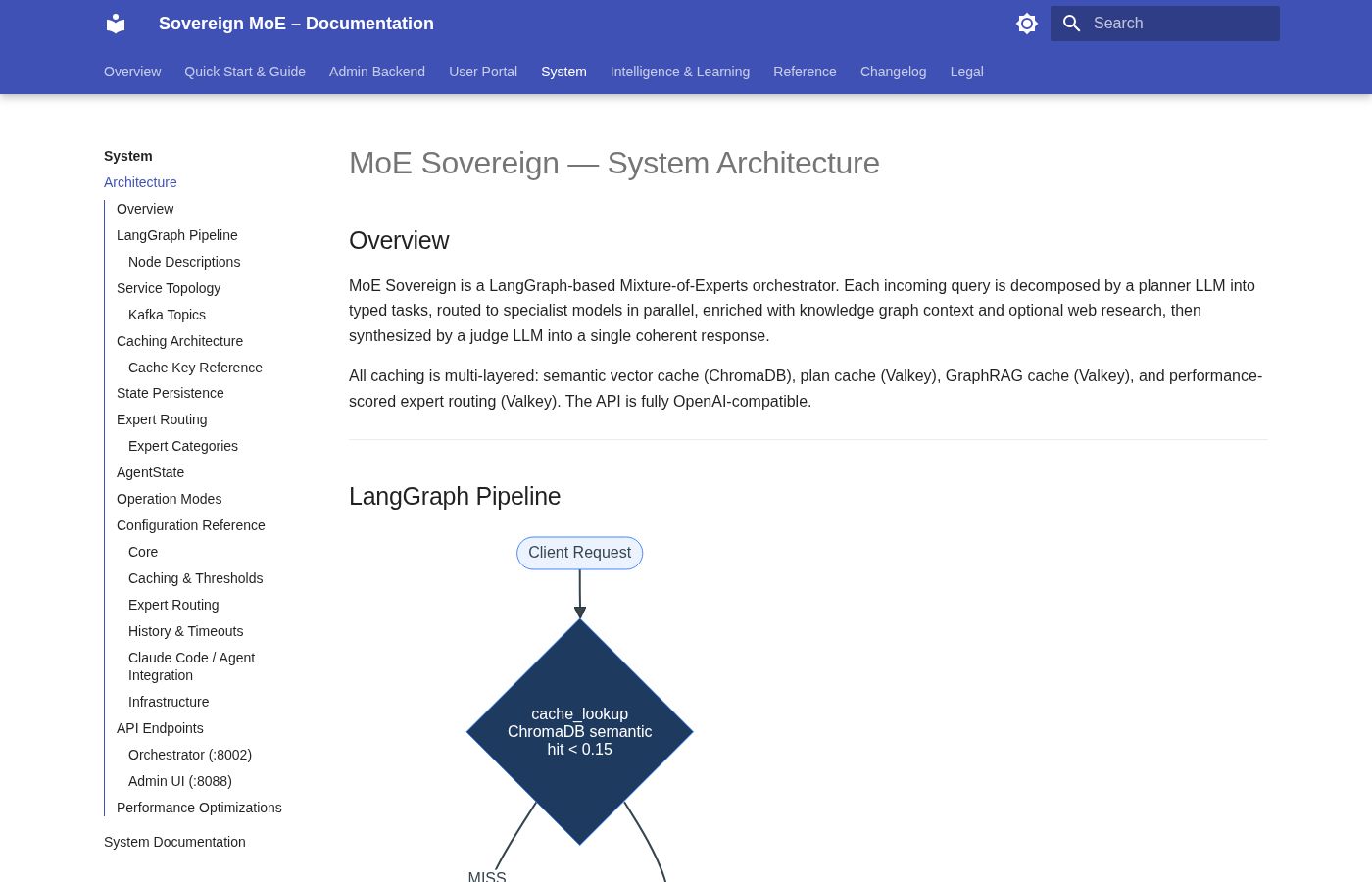Open Claude Code / Agent Integration
This screenshot has width=1372, height=882.
(192, 666)
